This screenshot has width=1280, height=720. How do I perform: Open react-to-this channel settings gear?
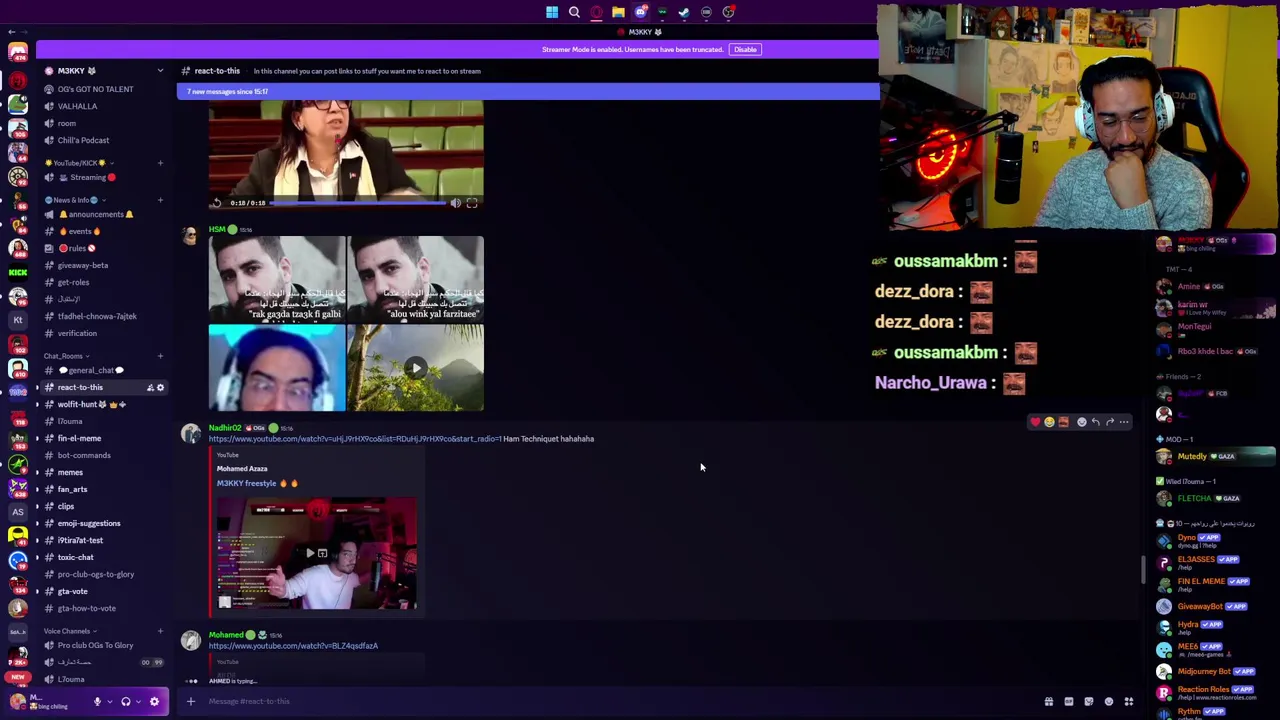tap(160, 388)
